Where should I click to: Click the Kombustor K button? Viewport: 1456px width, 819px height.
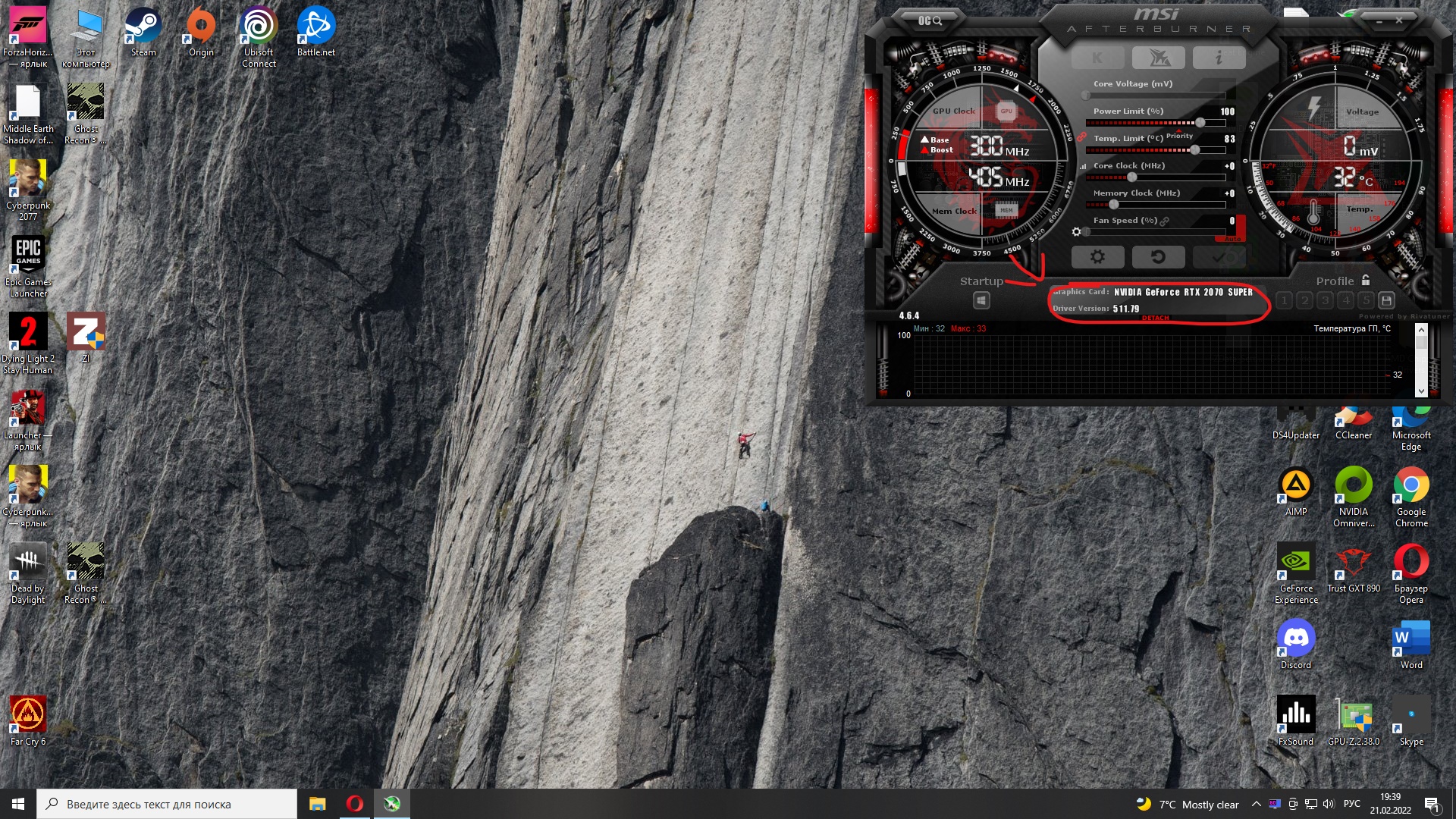(x=1097, y=58)
